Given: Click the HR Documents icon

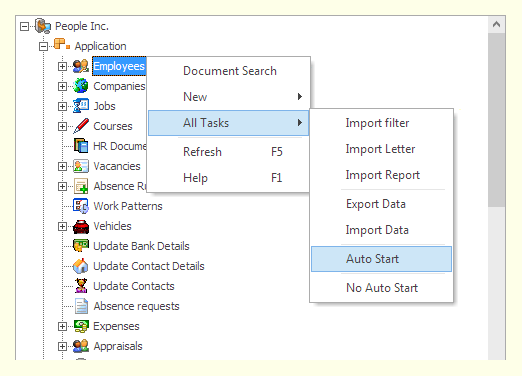Looking at the screenshot, I should (81, 146).
